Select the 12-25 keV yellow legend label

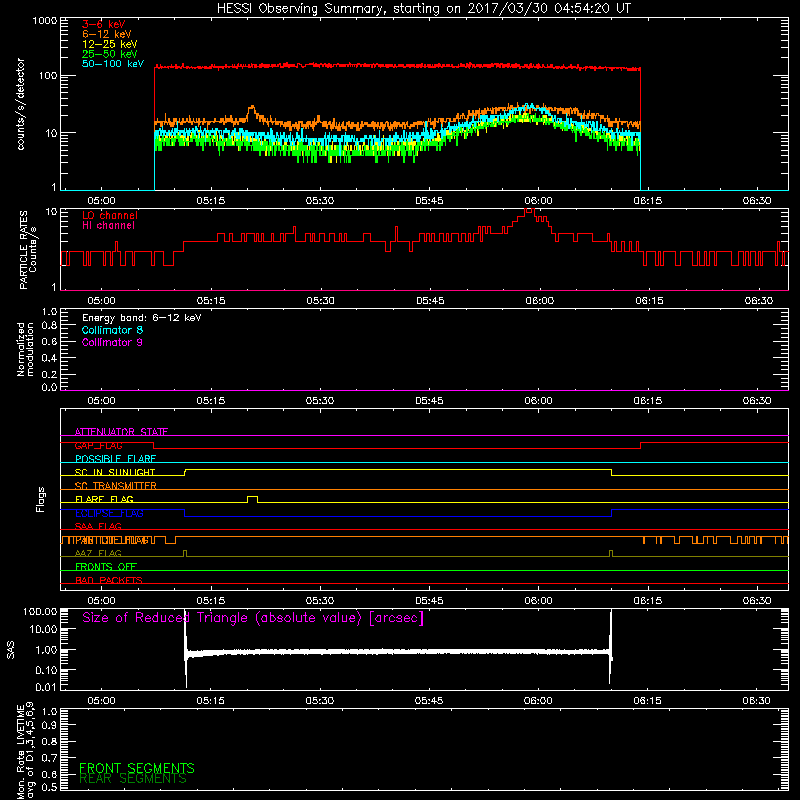click(x=110, y=44)
